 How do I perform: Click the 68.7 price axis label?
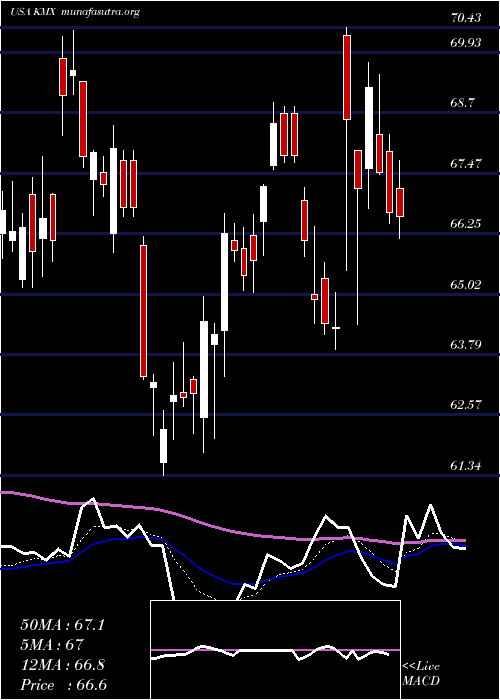coord(462,103)
